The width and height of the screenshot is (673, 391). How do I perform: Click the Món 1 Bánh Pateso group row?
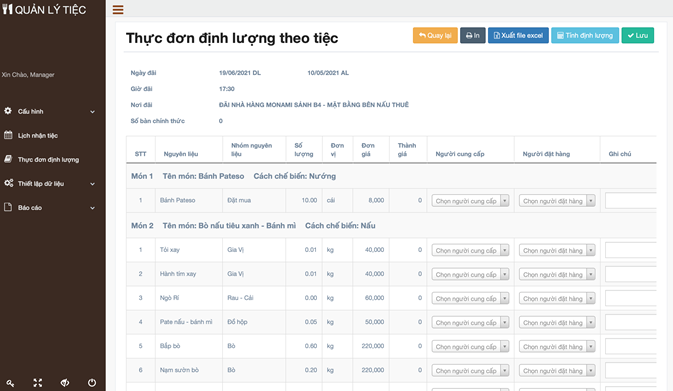391,176
